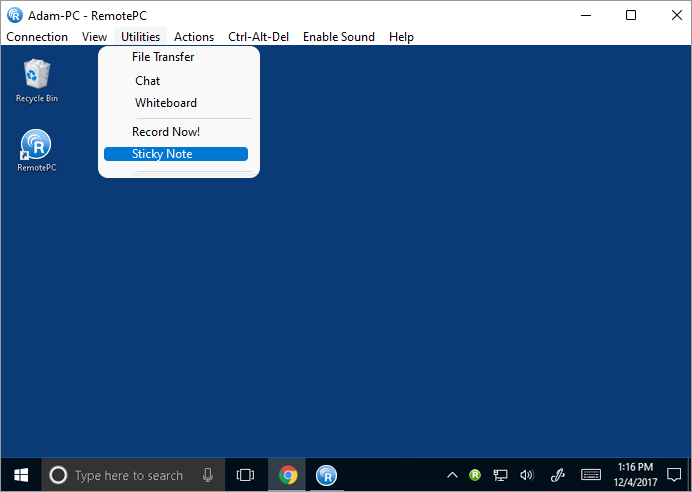Screen dimensions: 692x492
Task: Select the Sticky Note menu item
Action: pos(176,154)
